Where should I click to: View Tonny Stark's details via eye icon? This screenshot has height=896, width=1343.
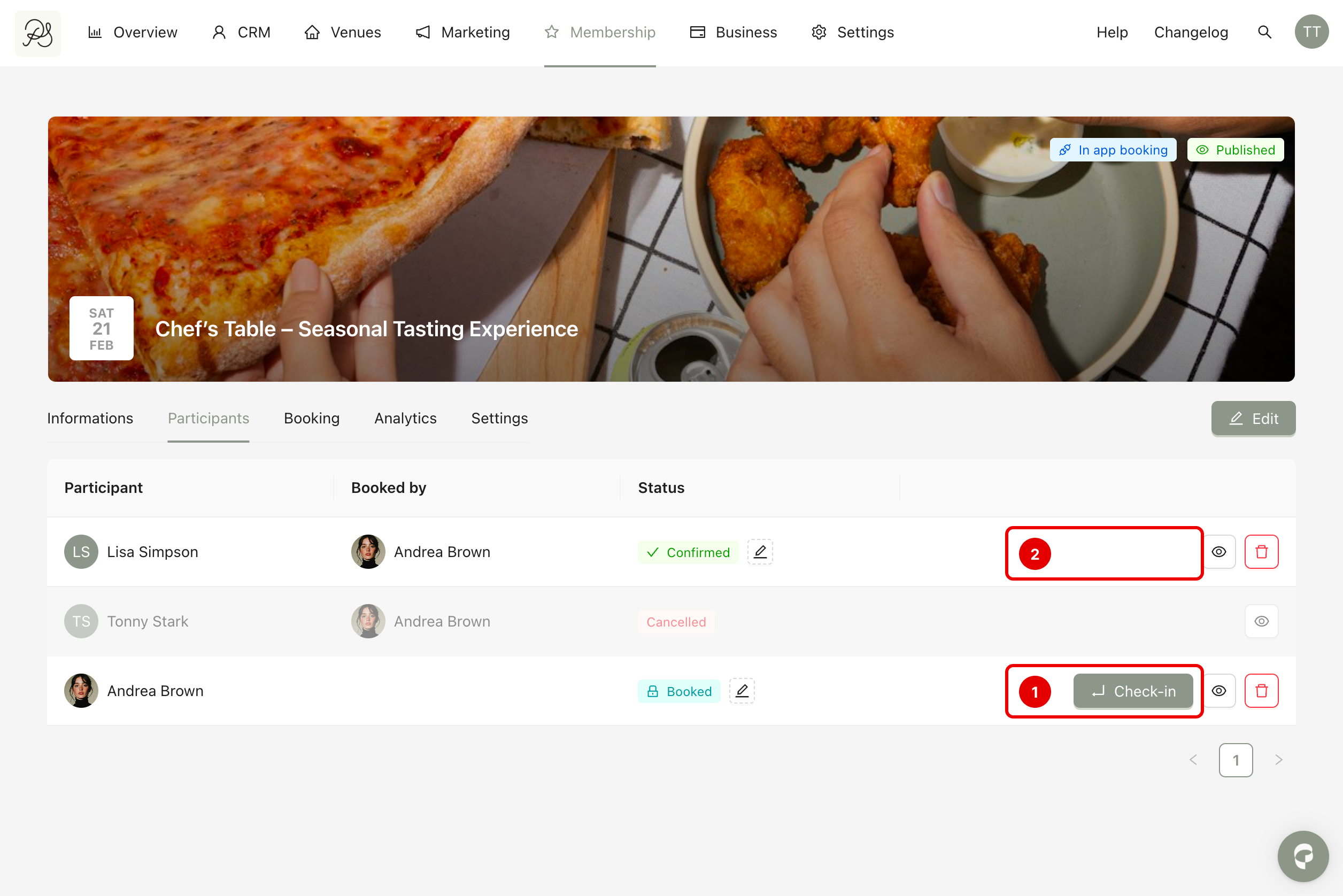point(1261,621)
